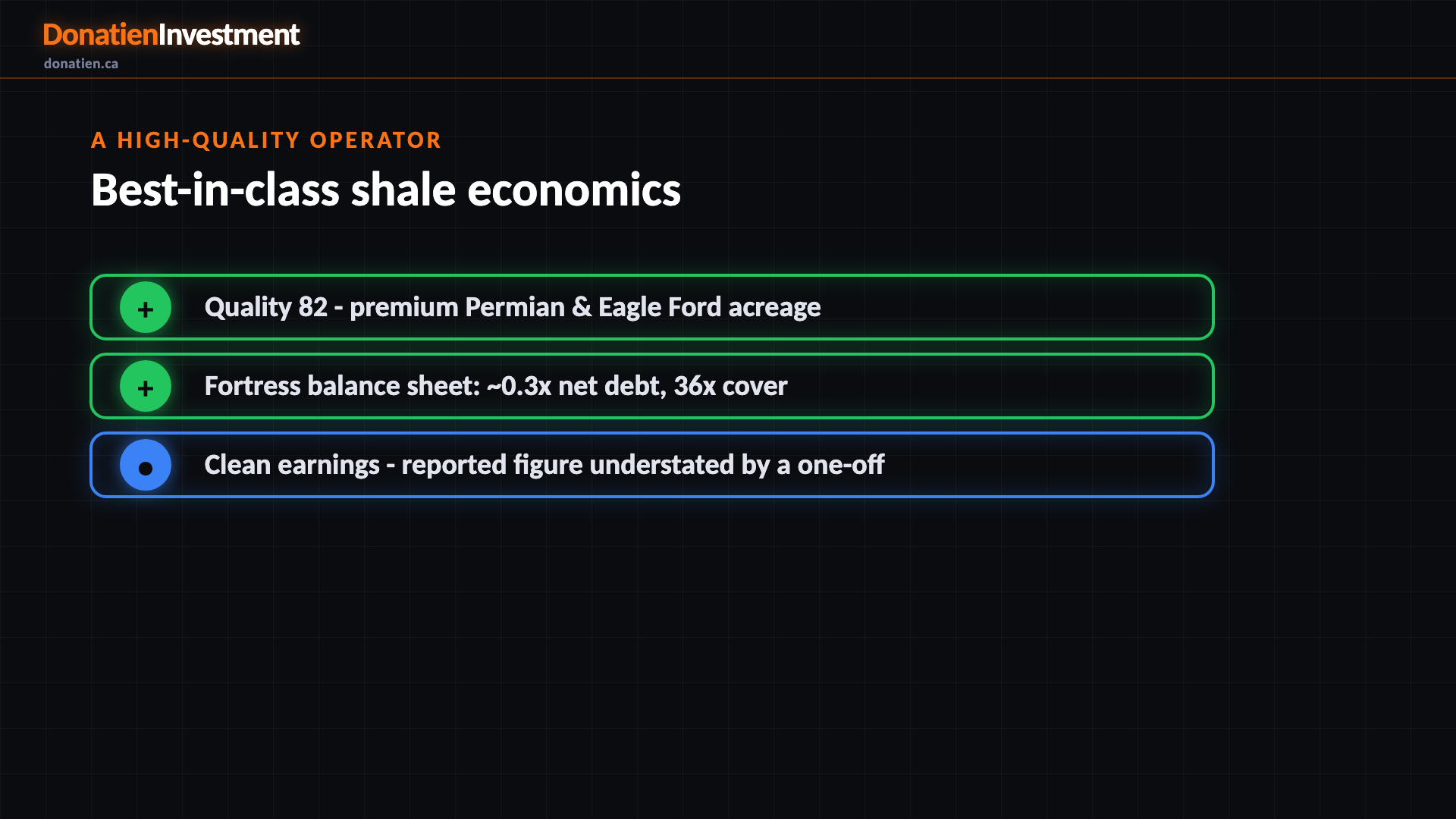
Task: Click the 'Fortress balance sheet:' text
Action: pyautogui.click(x=343, y=386)
